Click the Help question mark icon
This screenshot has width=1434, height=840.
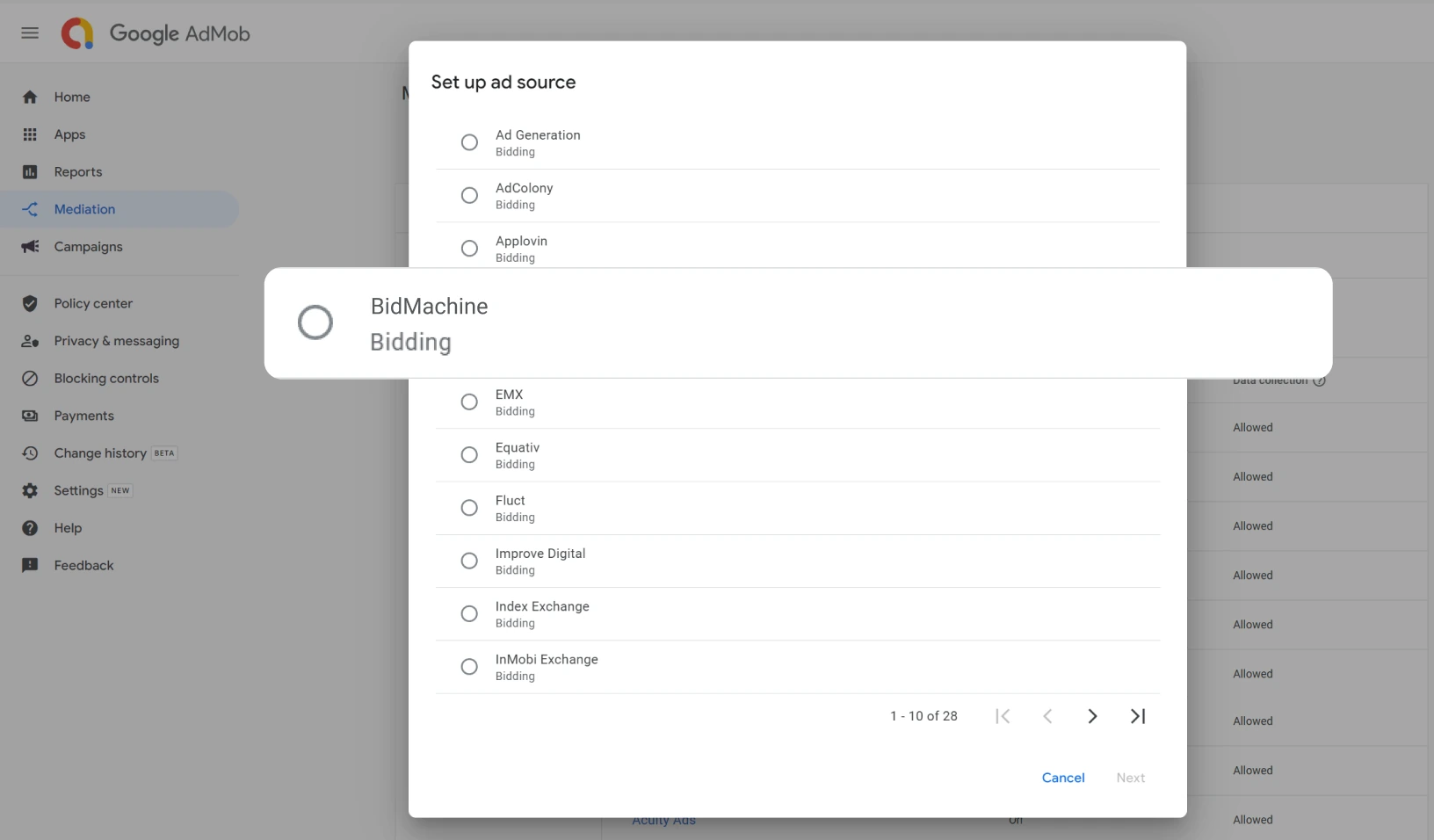click(30, 528)
